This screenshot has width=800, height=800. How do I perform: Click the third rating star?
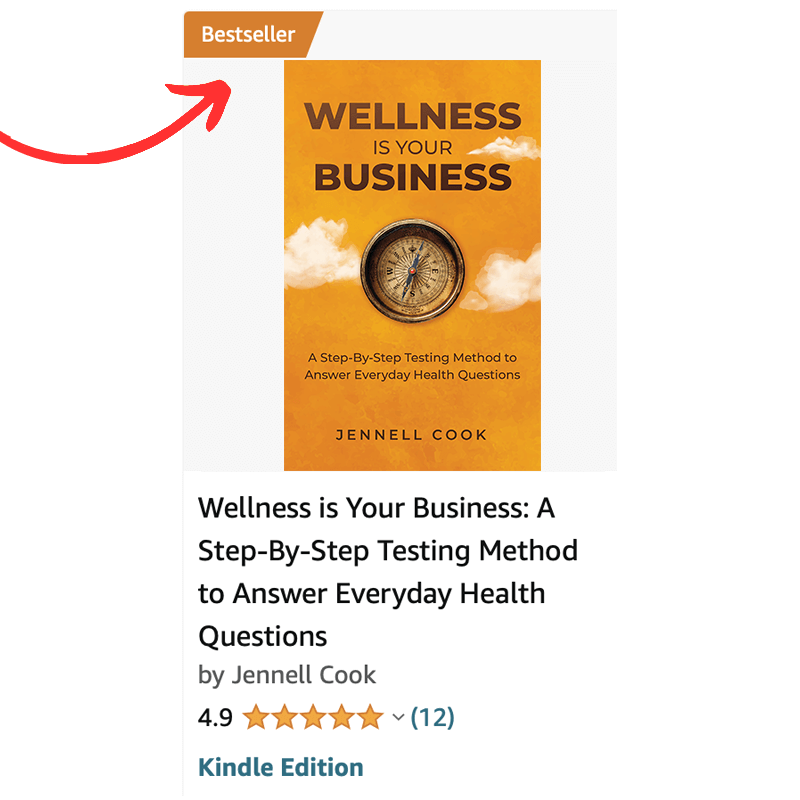pyautogui.click(x=313, y=717)
